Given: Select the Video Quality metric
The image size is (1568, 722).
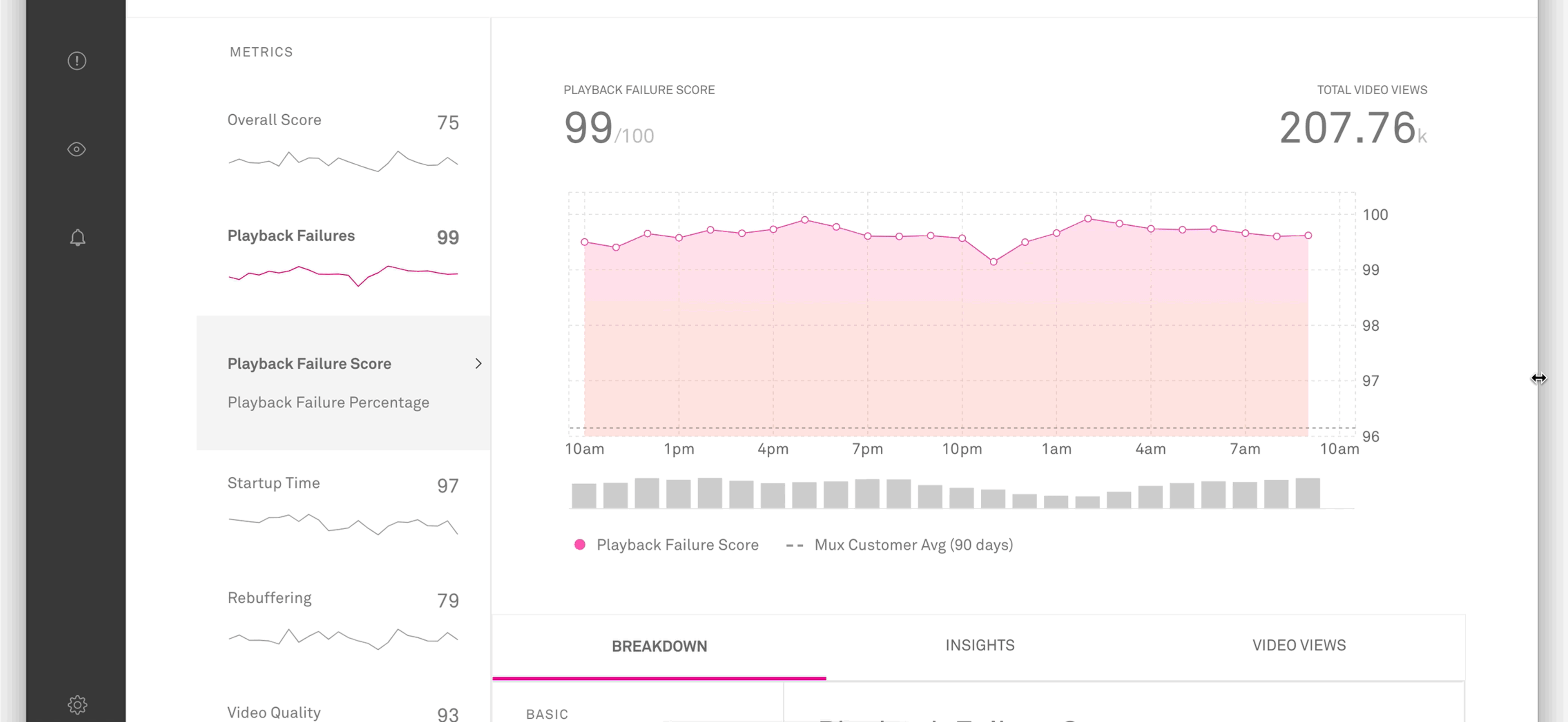Looking at the screenshot, I should click(274, 712).
